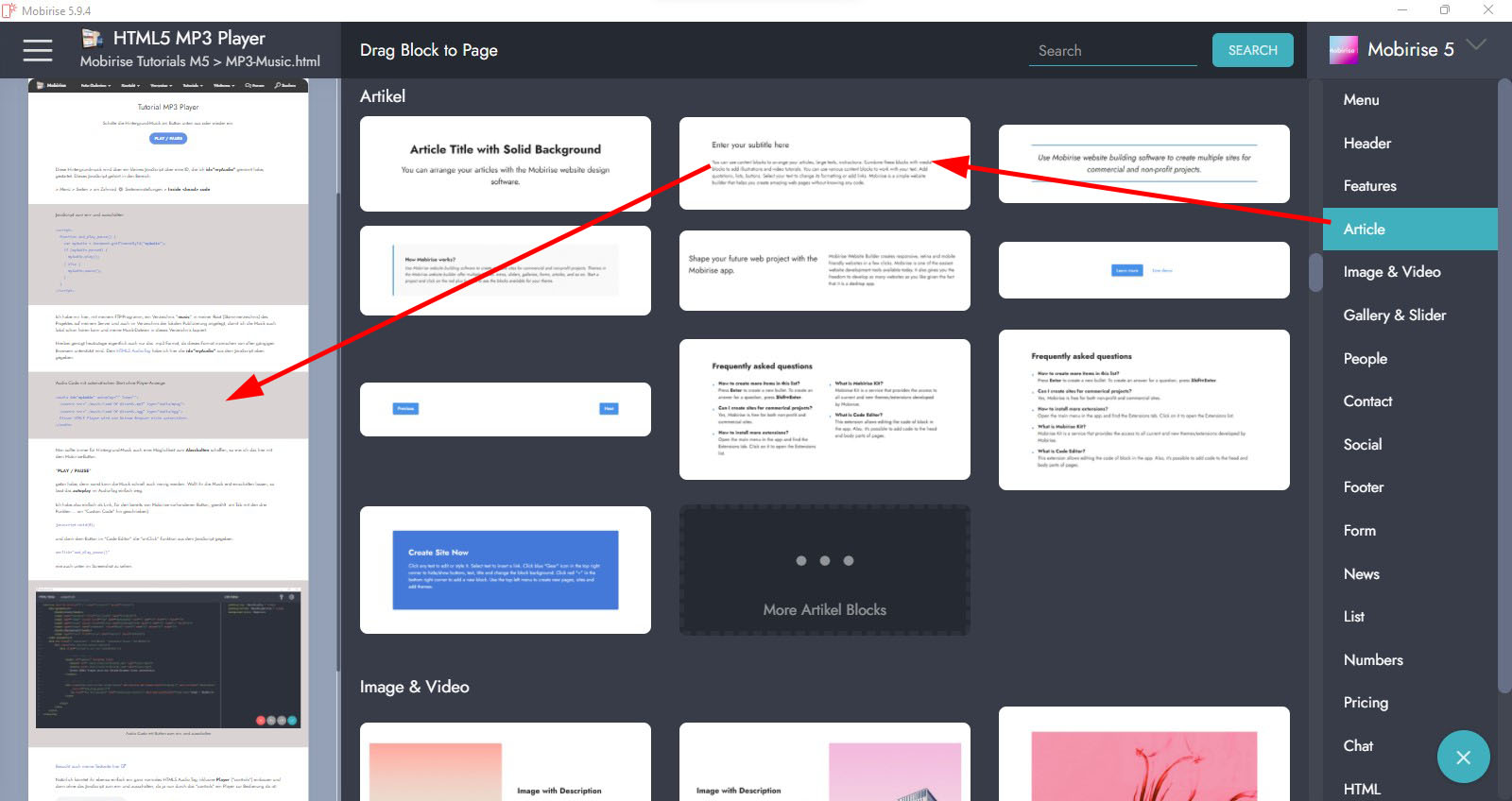Minimize the Mobirise window
The image size is (1512, 801).
click(1402, 9)
